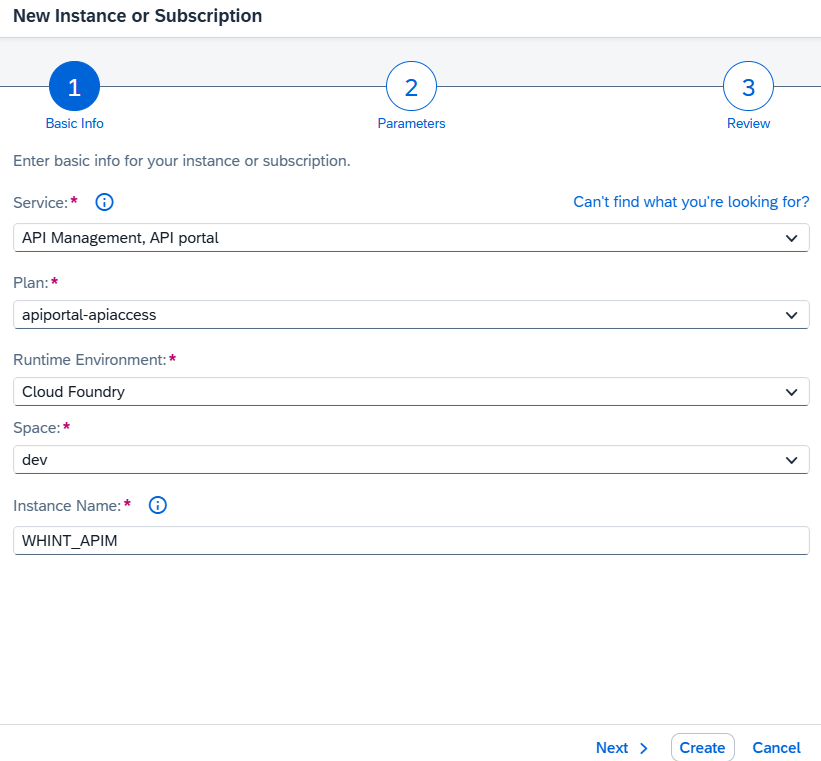
Task: Click the chevron arrow right of Next
Action: coord(643,748)
